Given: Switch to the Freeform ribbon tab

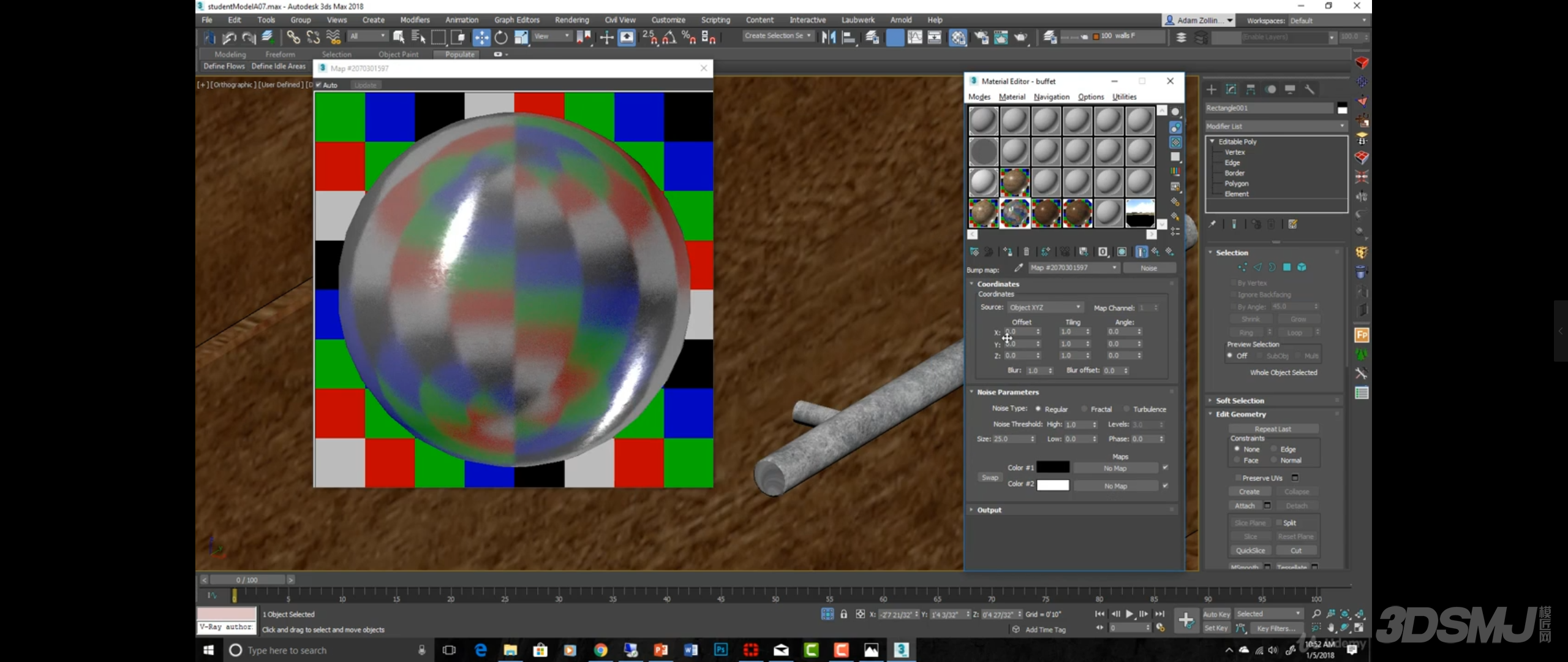Looking at the screenshot, I should tap(280, 54).
